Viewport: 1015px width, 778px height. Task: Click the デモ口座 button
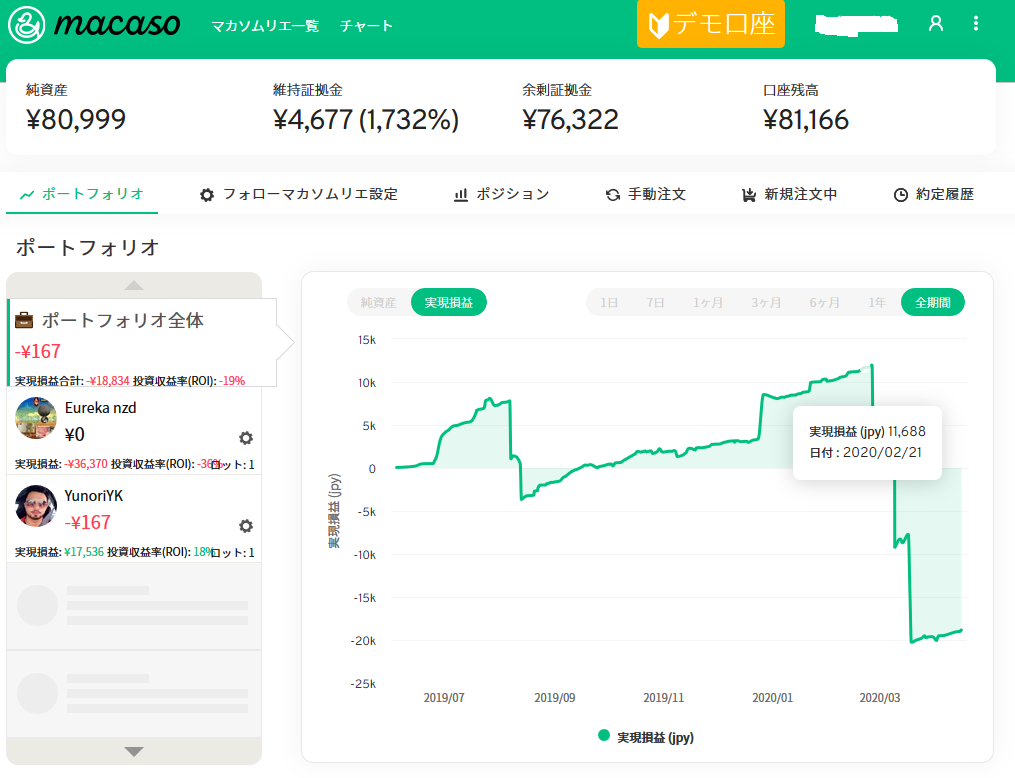tap(711, 25)
